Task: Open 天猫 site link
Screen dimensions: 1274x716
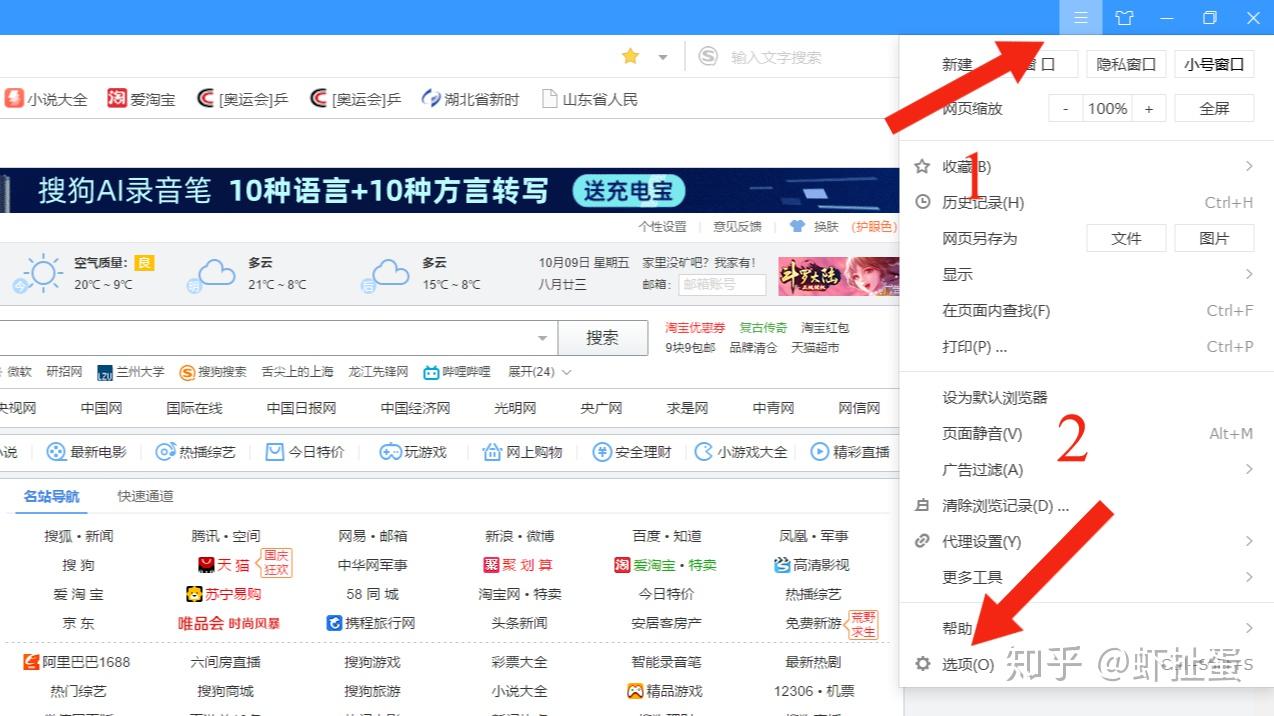Action: click(224, 565)
